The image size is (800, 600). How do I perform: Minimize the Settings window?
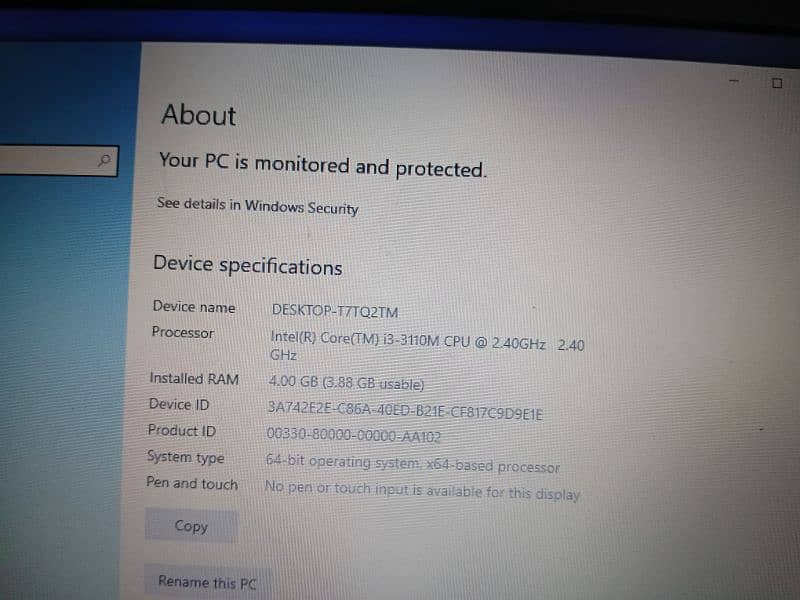tap(734, 81)
